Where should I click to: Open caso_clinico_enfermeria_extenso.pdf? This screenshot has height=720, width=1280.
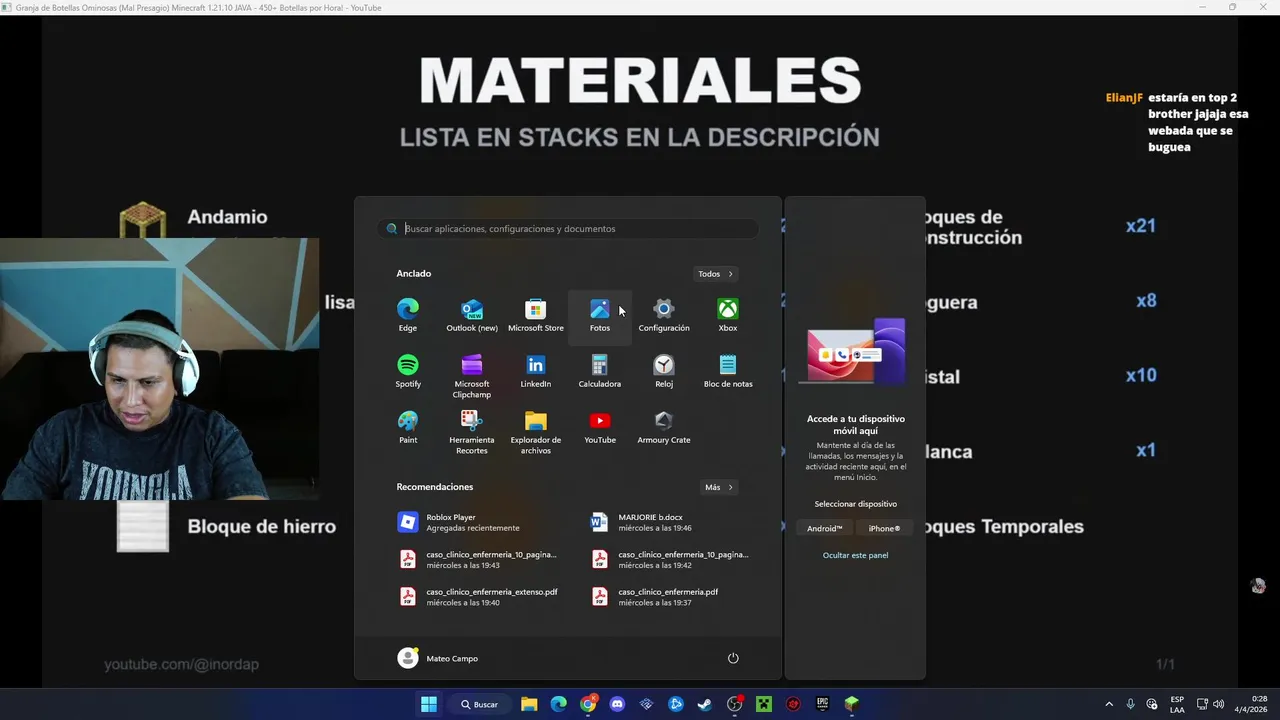point(477,597)
